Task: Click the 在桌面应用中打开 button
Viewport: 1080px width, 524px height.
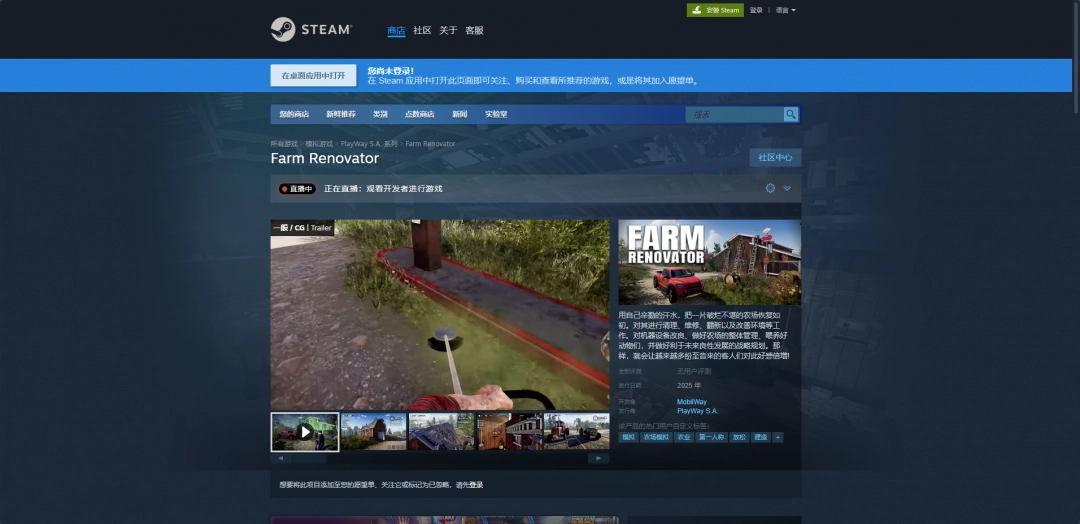Action: [313, 75]
